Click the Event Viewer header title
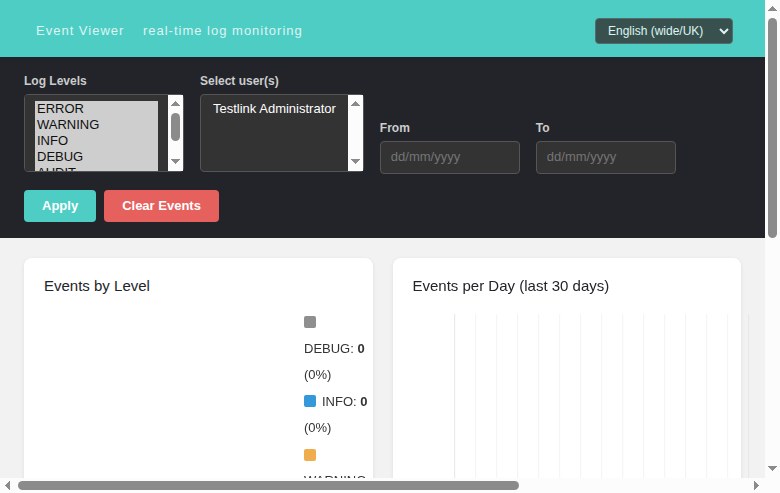This screenshot has height=493, width=780. click(x=80, y=31)
